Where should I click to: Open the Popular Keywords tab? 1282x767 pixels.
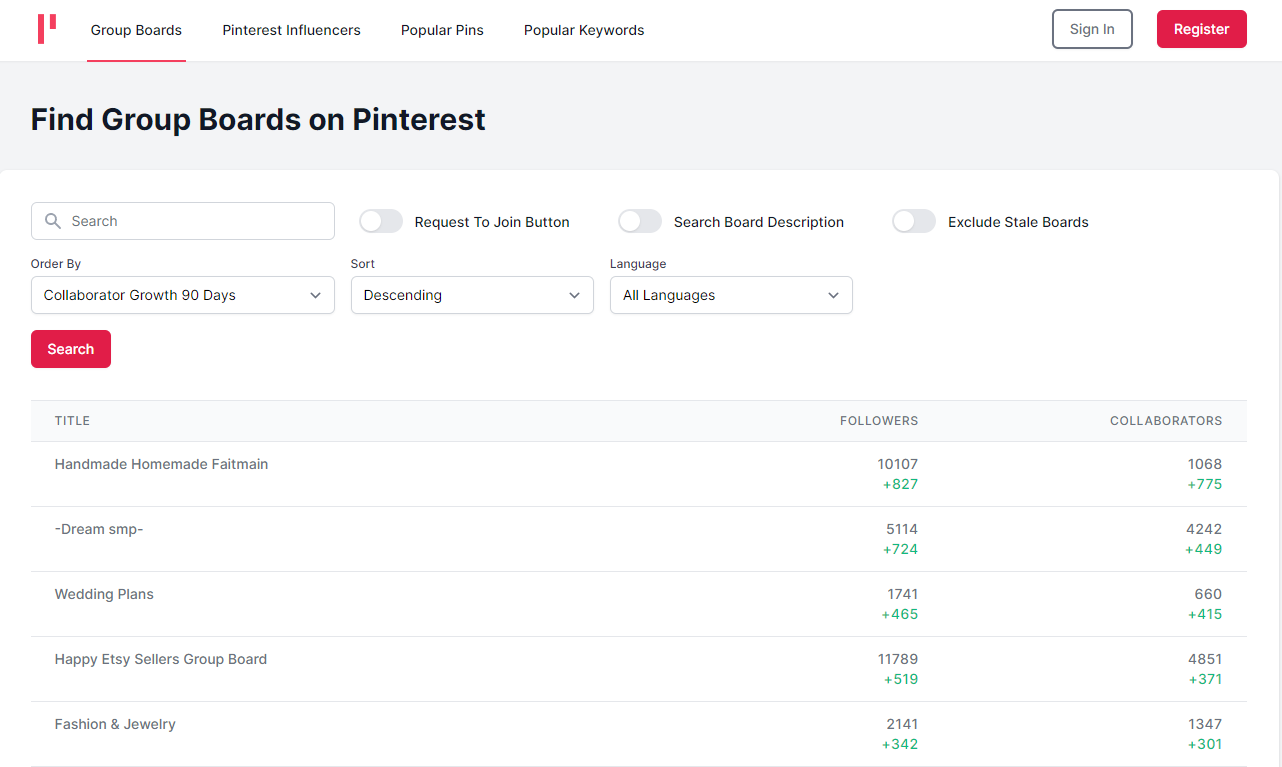tap(584, 30)
